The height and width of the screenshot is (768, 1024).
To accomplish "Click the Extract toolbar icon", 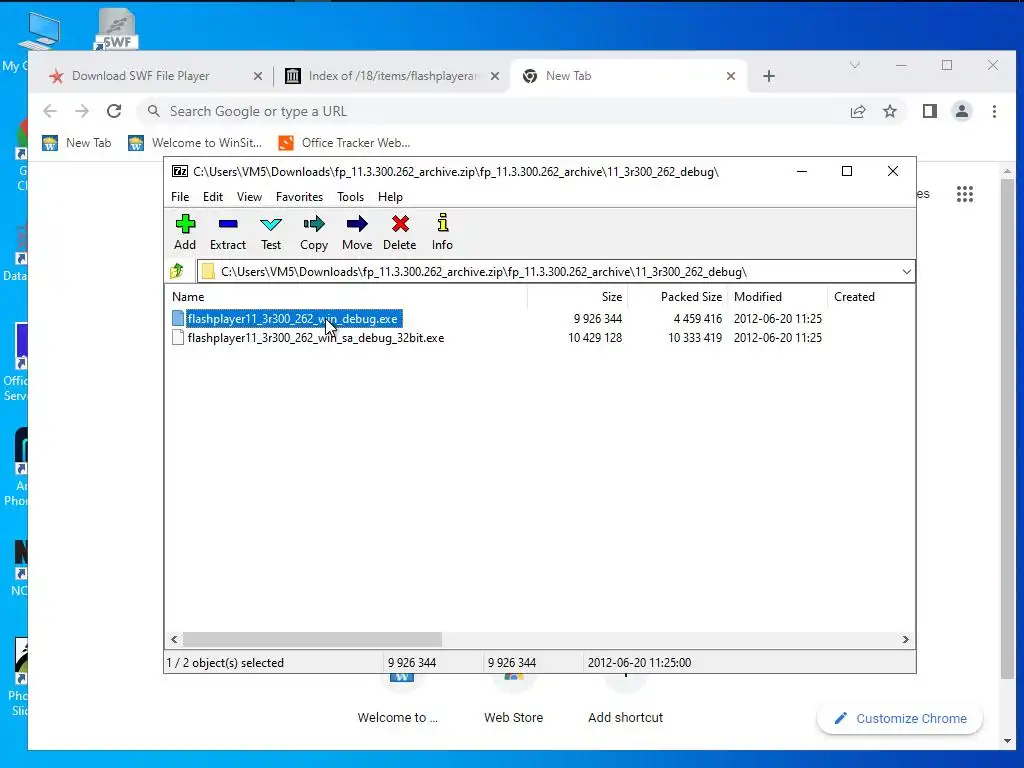I will coord(228,232).
